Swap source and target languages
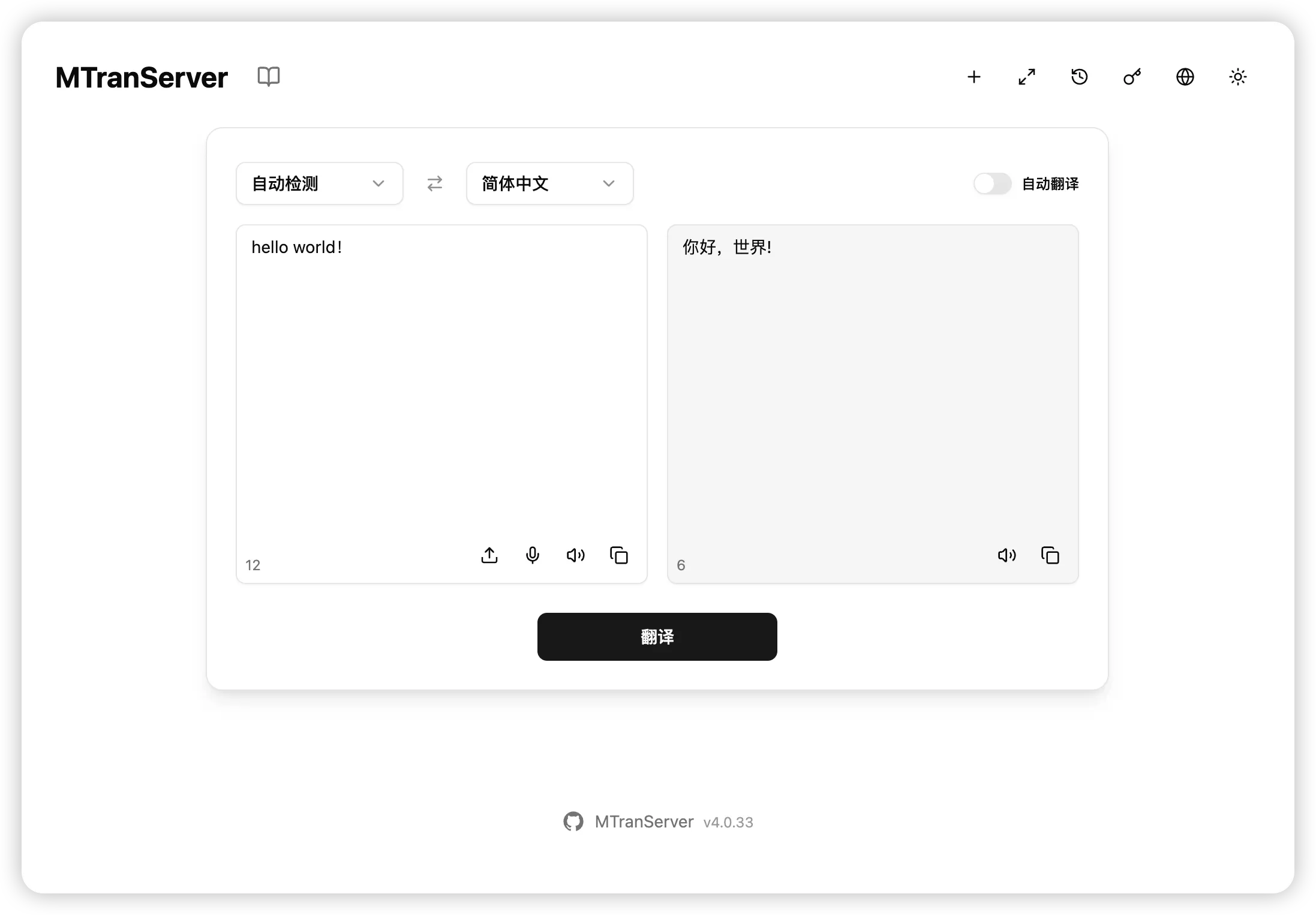This screenshot has width=1316, height=915. [x=435, y=183]
